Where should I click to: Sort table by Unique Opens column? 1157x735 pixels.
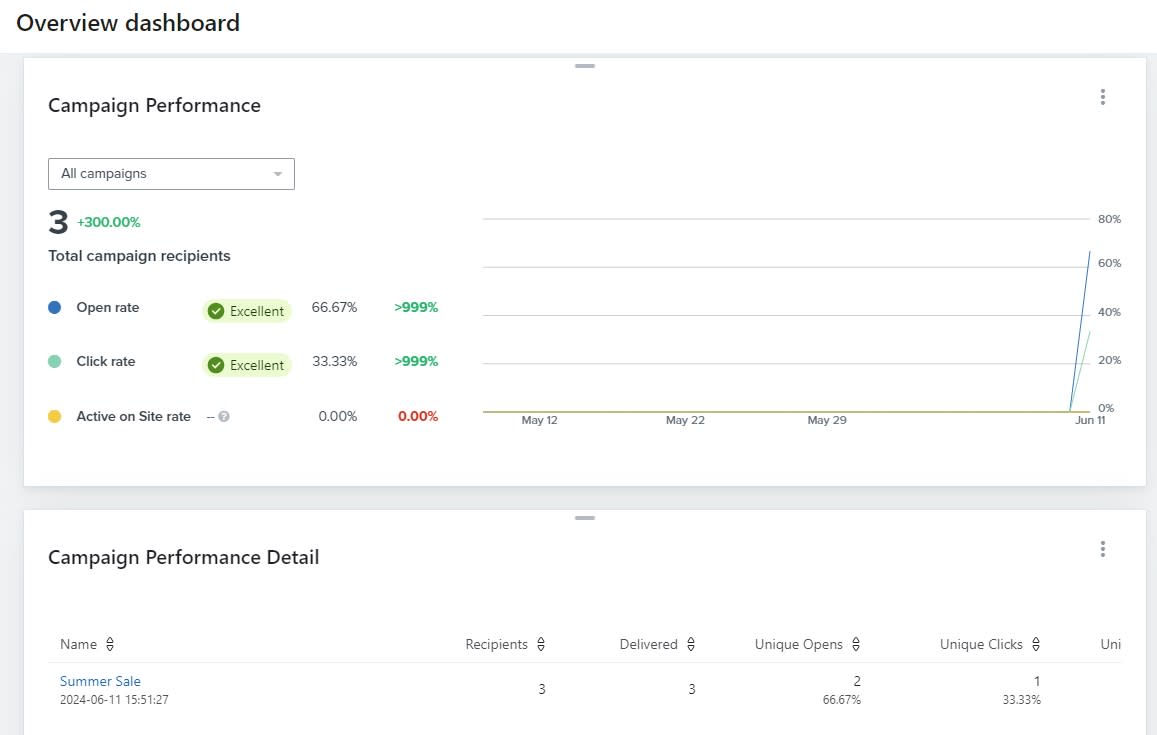pyautogui.click(x=856, y=645)
